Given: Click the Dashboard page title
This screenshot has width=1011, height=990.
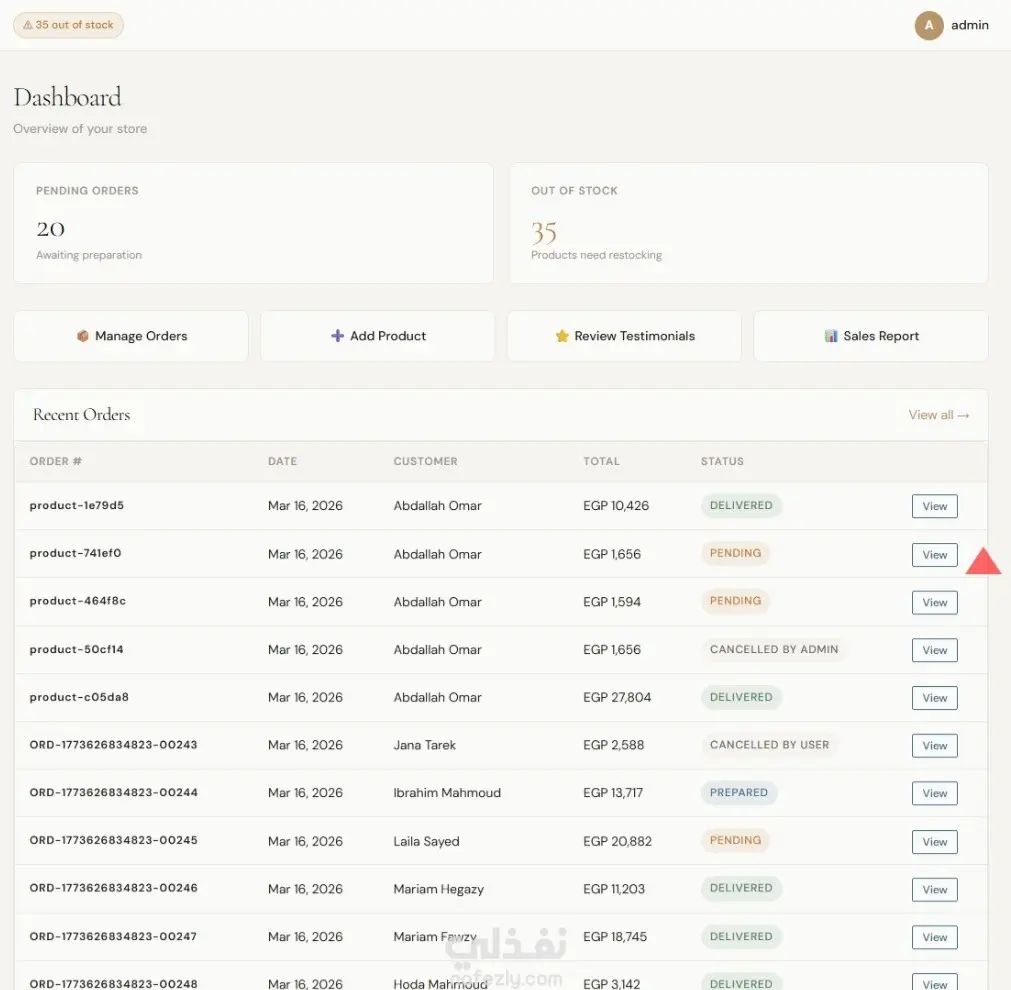Looking at the screenshot, I should [x=67, y=97].
